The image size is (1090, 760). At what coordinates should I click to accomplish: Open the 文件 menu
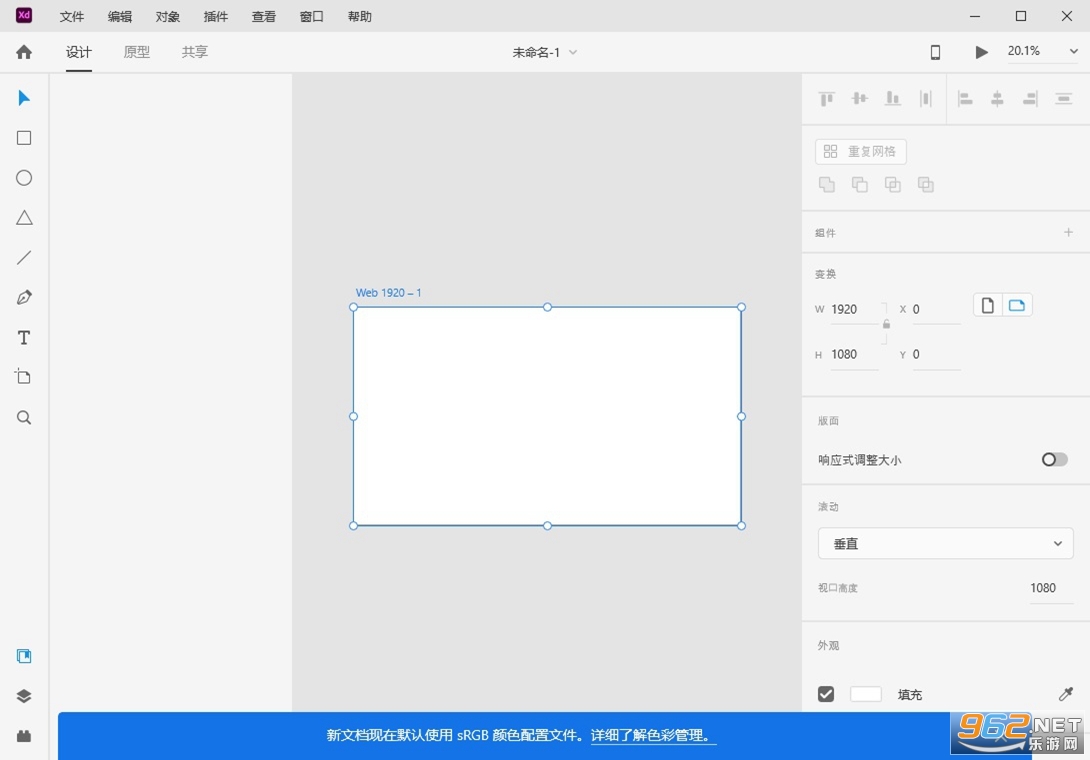(x=72, y=17)
